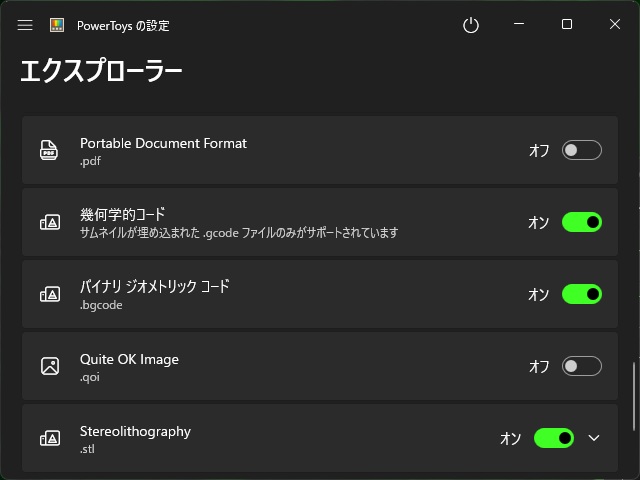Click the '.bgcode' extension text
Screen dimensions: 640x480
(x=101, y=305)
